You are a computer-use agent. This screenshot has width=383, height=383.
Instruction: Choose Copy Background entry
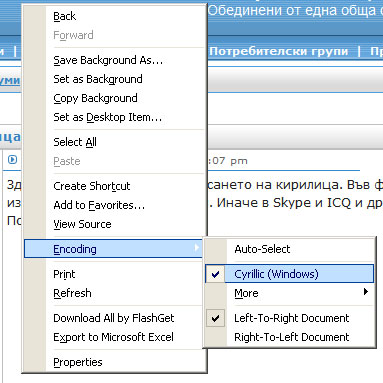(x=114, y=98)
